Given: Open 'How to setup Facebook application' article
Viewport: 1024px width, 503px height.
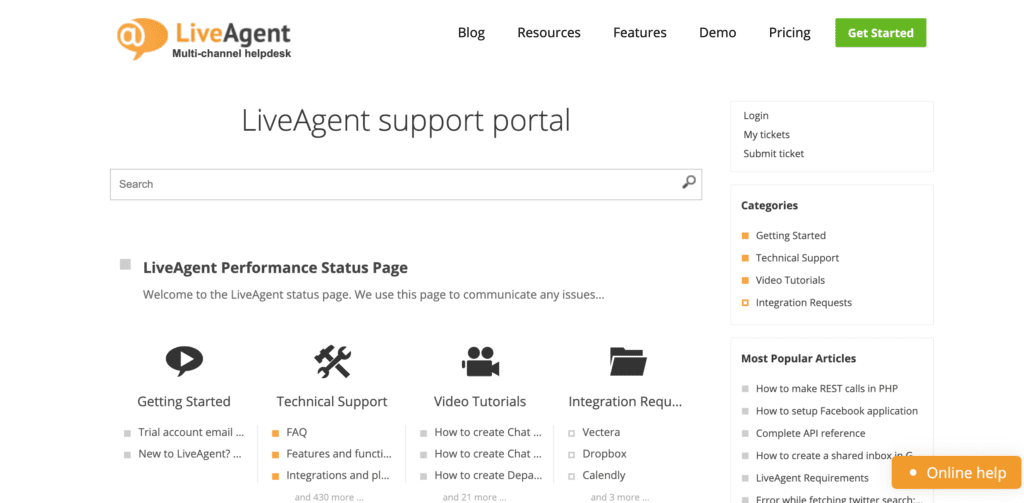Looking at the screenshot, I should click(837, 411).
